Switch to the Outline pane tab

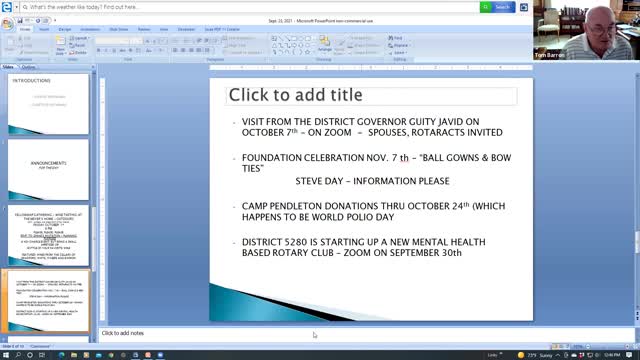[28, 67]
